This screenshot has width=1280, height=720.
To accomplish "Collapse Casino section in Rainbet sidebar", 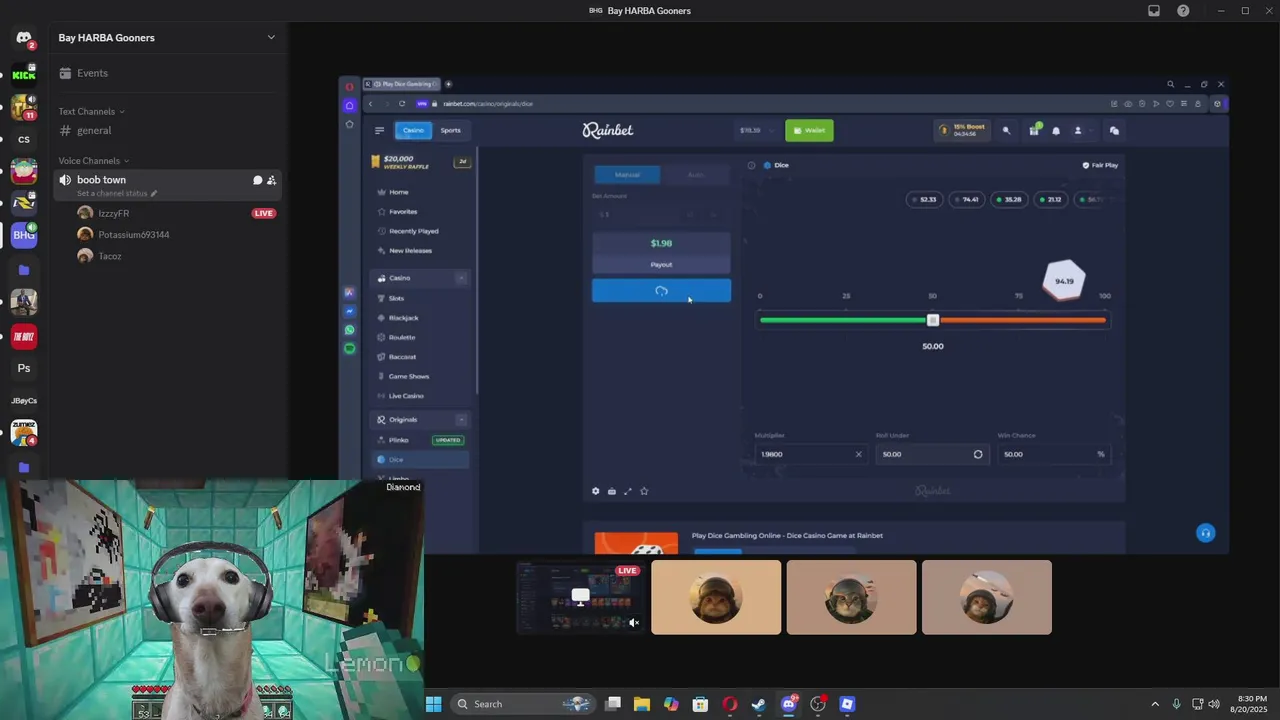I will click(461, 278).
